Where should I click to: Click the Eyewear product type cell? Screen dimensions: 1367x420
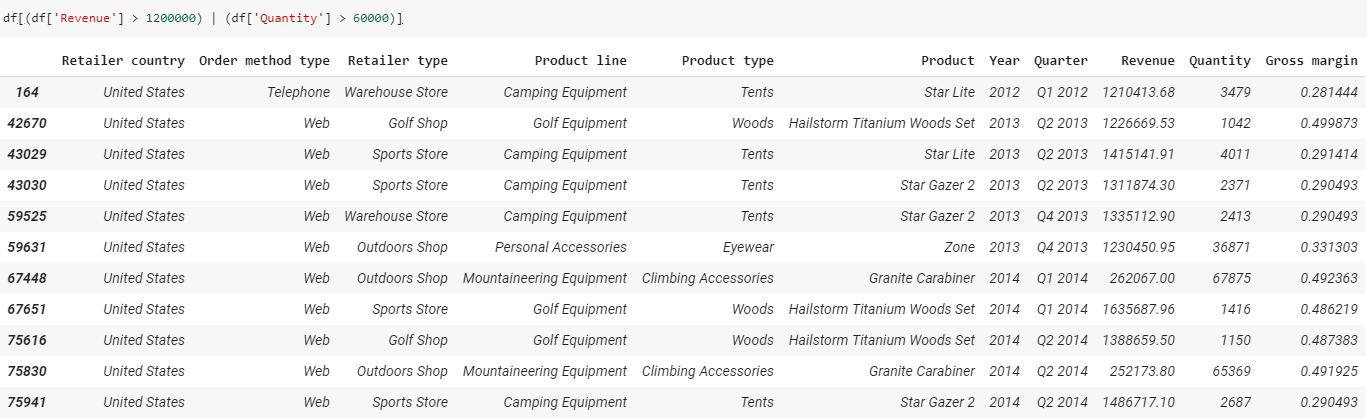click(x=748, y=247)
